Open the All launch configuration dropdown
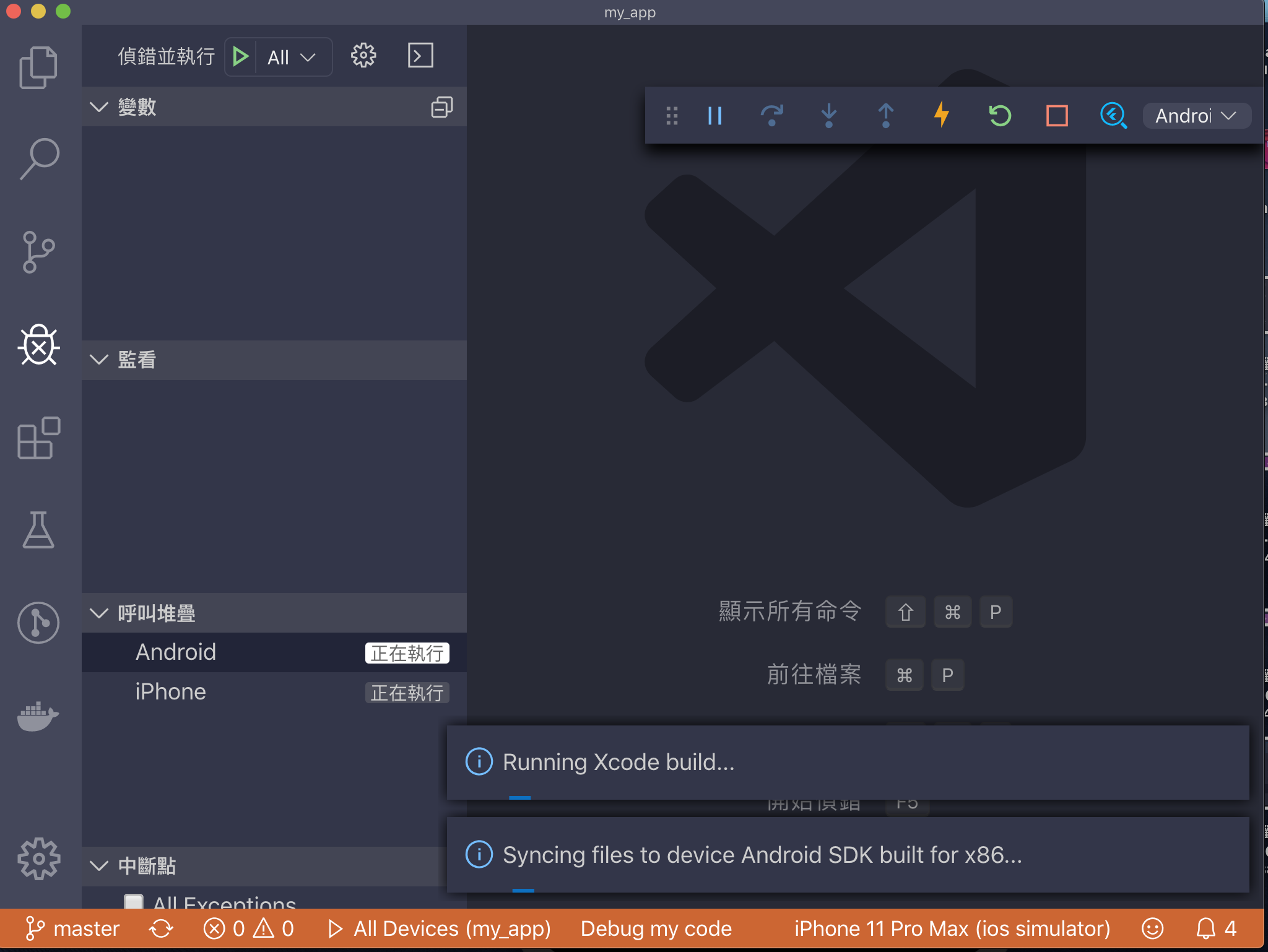The height and width of the screenshot is (952, 1268). coord(292,58)
